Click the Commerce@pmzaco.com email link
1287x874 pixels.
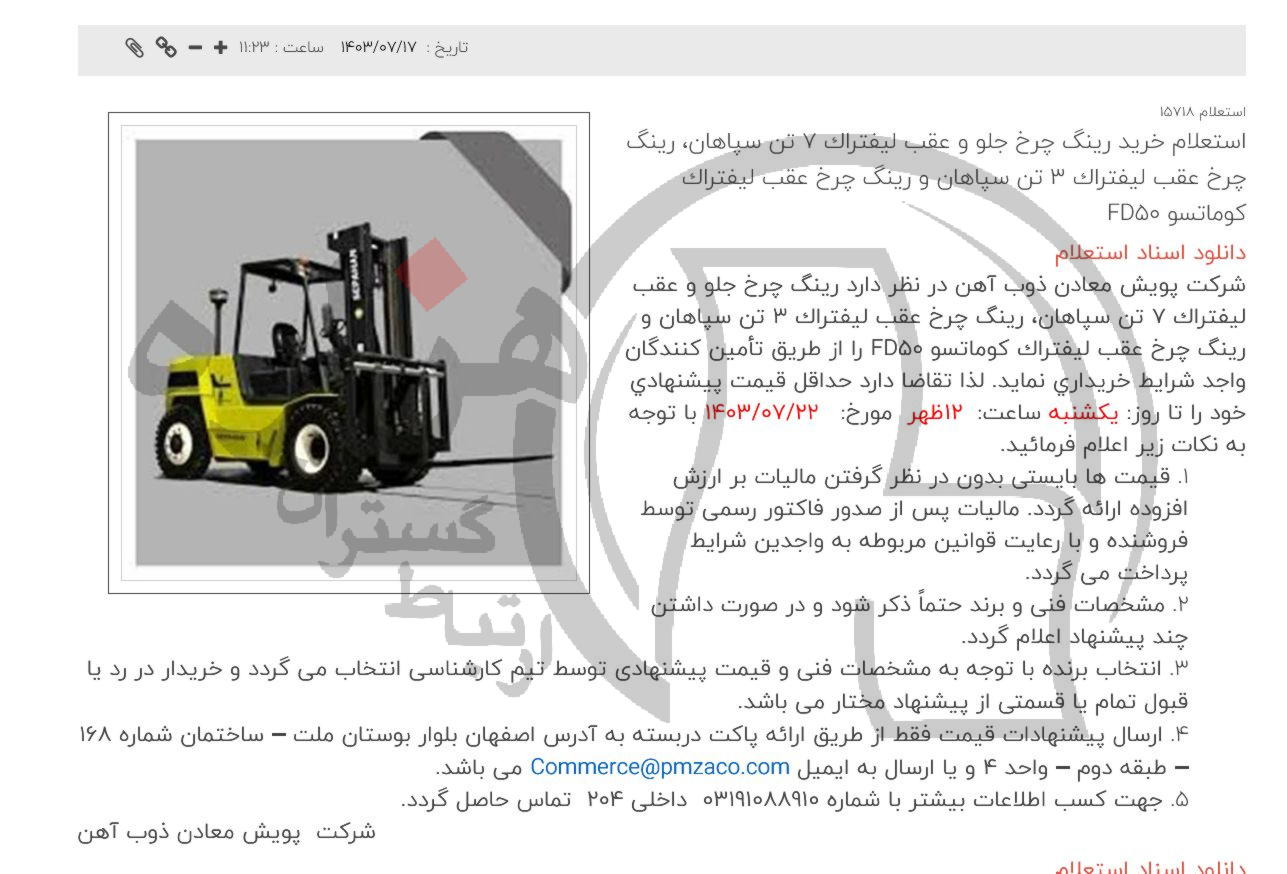pyautogui.click(x=660, y=768)
